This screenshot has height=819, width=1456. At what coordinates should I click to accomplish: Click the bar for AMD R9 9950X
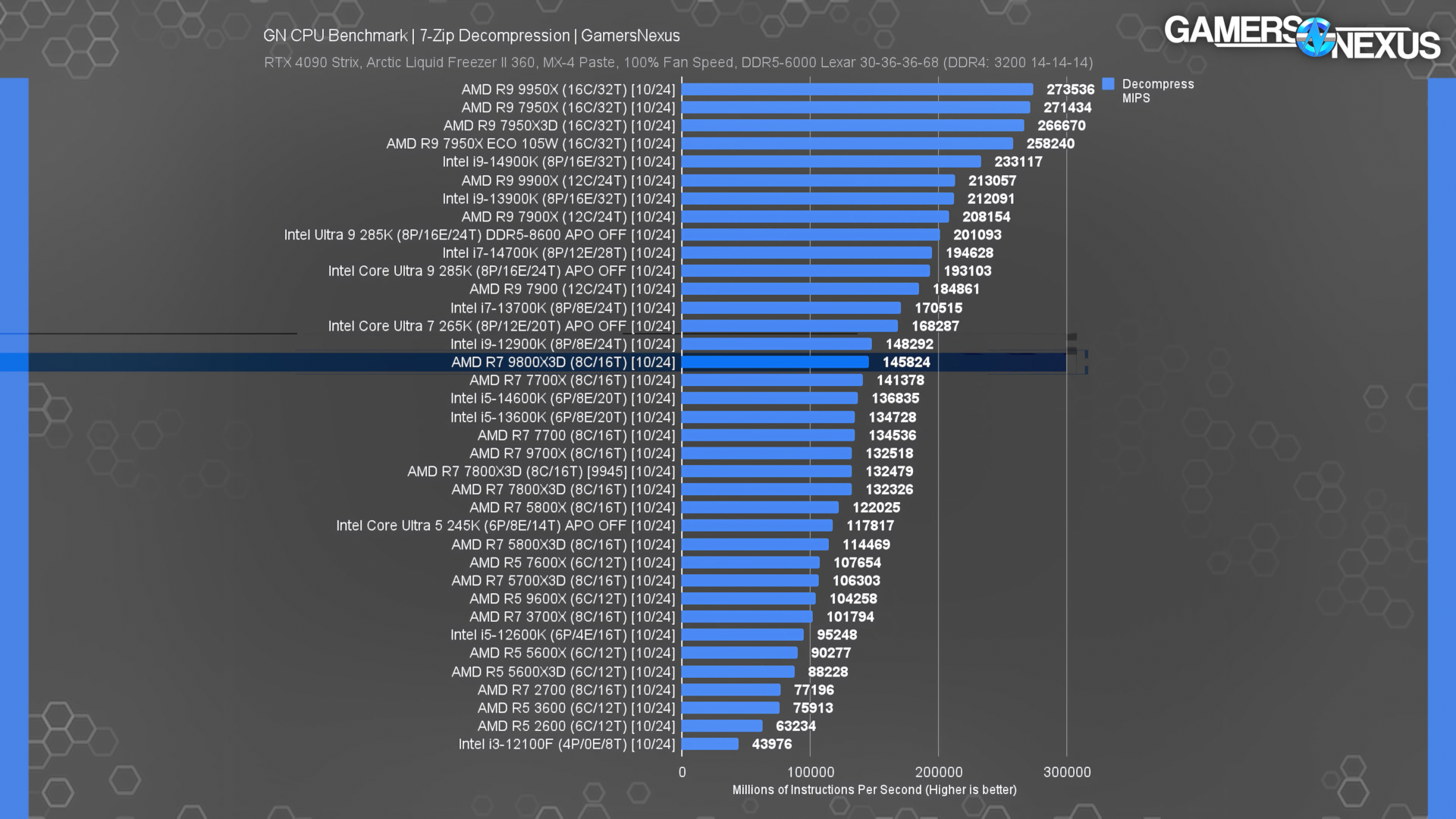point(858,89)
